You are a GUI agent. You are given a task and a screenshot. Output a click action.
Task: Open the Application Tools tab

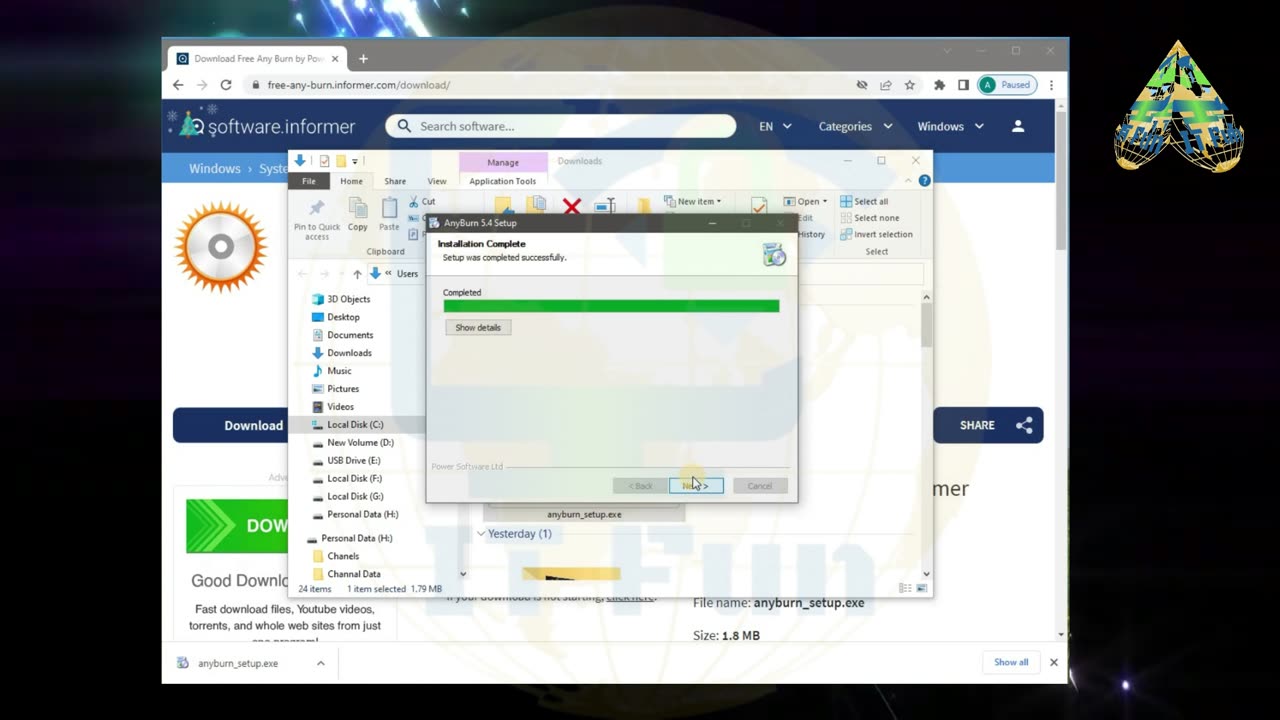click(503, 181)
